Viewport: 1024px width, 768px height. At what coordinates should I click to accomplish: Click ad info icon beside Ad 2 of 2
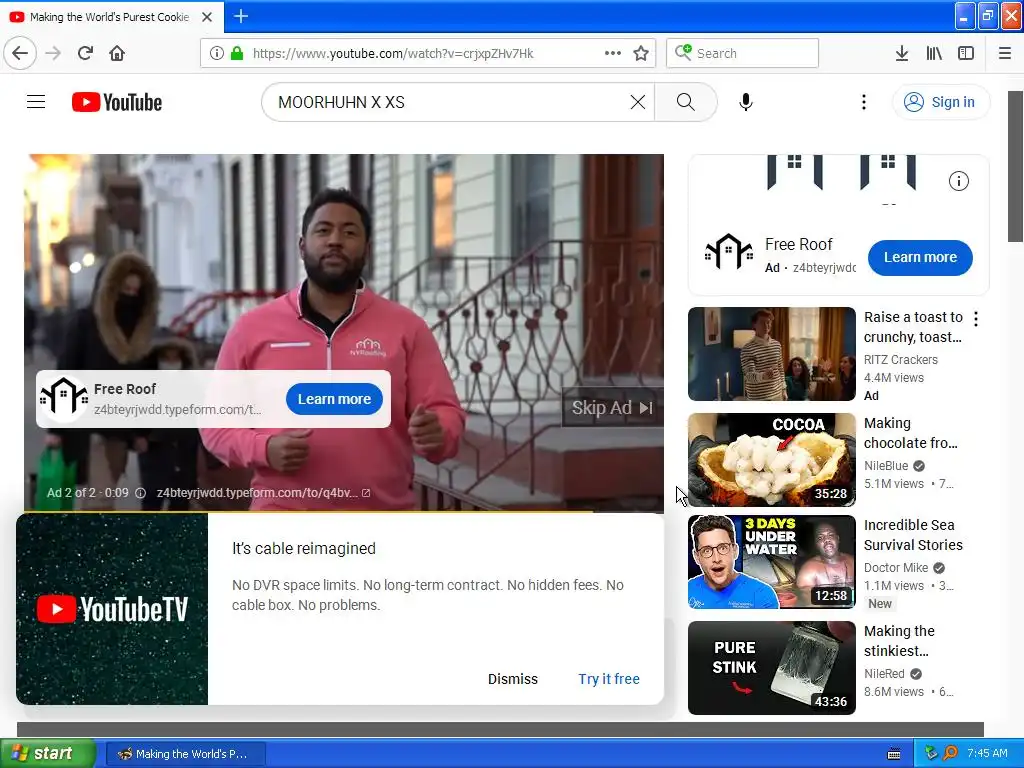(140, 493)
